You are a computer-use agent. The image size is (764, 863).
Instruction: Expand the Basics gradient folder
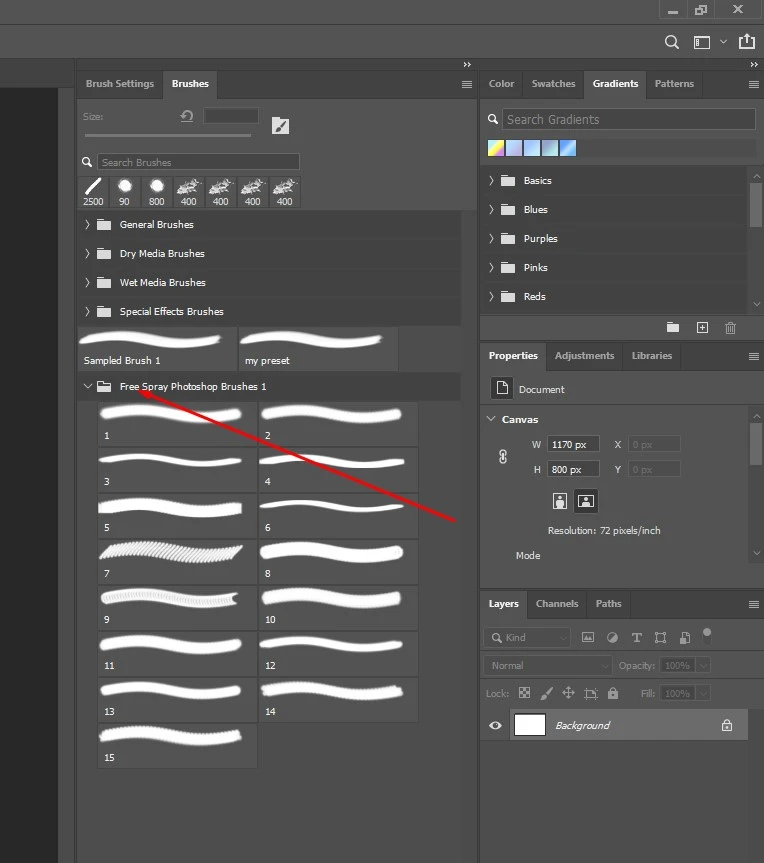tap(491, 181)
